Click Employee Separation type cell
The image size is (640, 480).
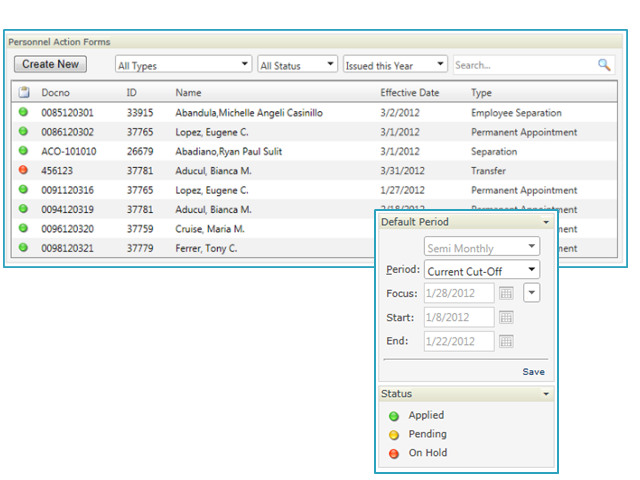tap(516, 113)
